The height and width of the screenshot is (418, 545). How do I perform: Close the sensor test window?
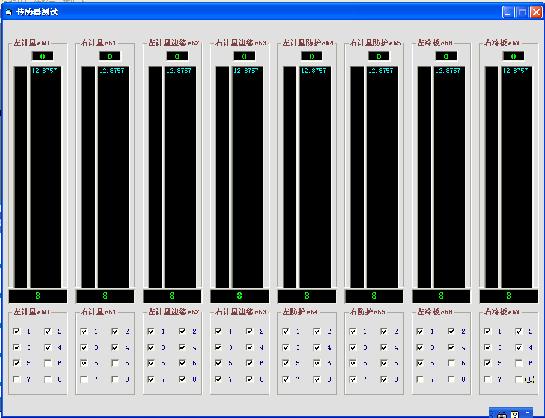click(536, 12)
